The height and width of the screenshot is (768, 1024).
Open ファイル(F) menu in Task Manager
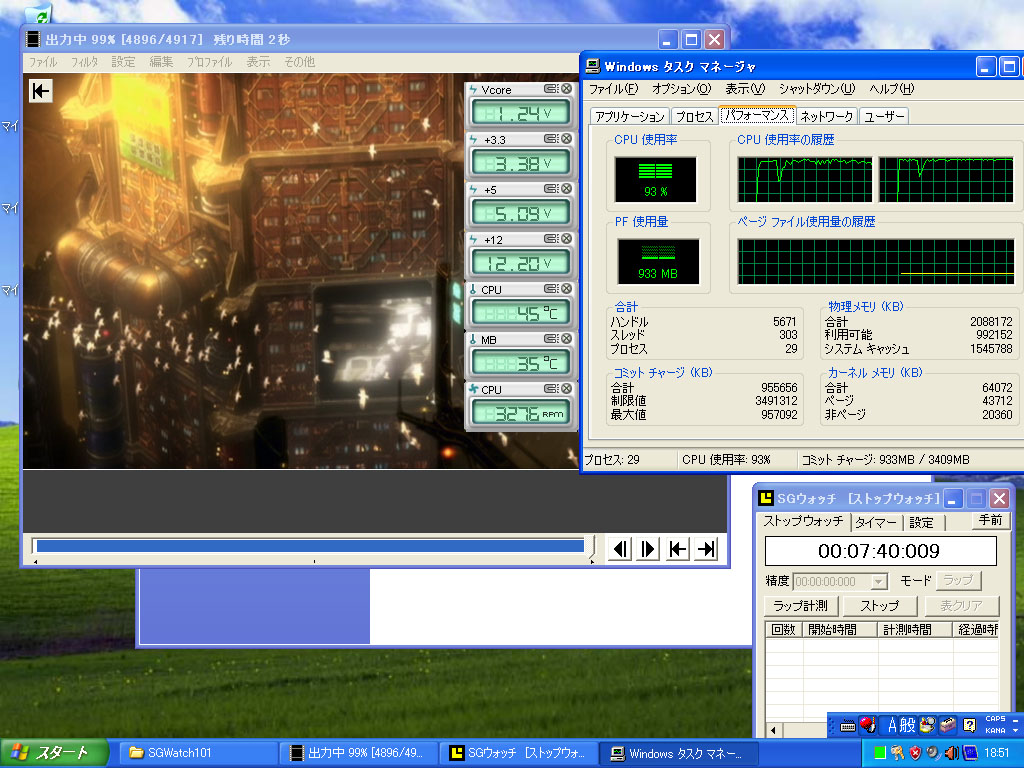click(x=613, y=89)
